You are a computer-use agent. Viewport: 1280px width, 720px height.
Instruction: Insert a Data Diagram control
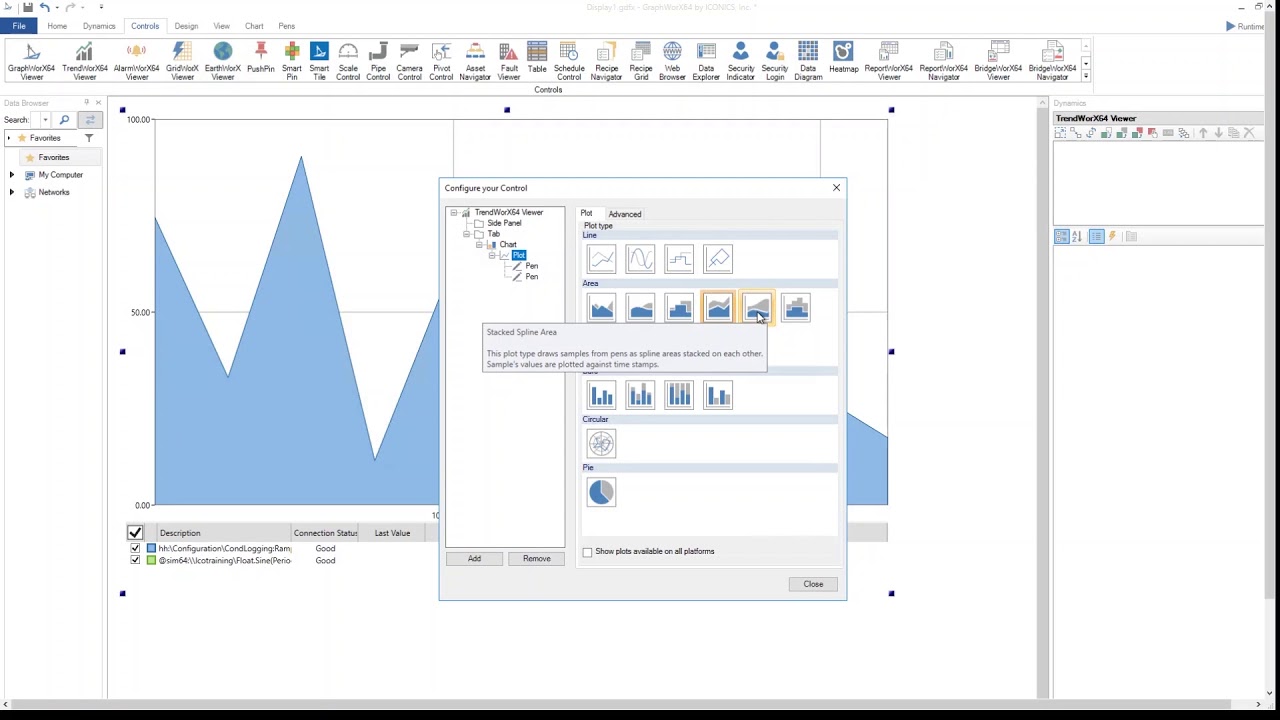click(808, 61)
